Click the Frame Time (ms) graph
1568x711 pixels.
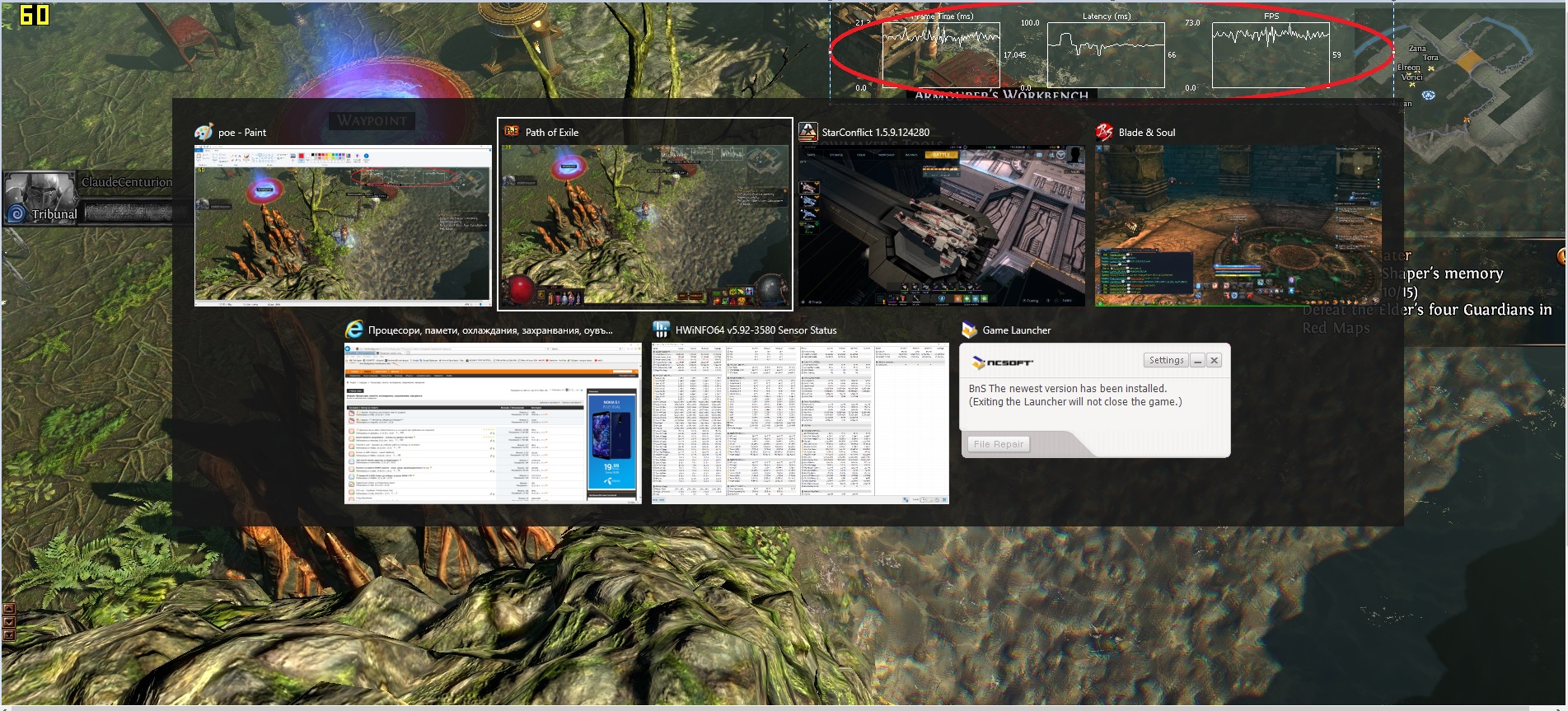point(941,55)
